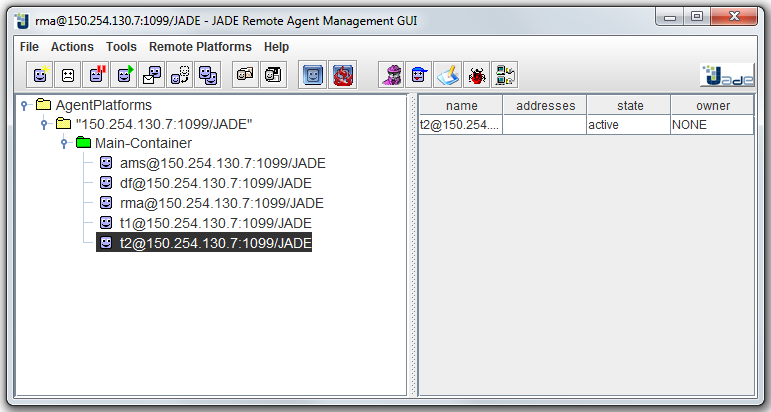Click the Clone Agent toolbar icon
Image resolution: width=771 pixels, height=412 pixels.
(208, 75)
